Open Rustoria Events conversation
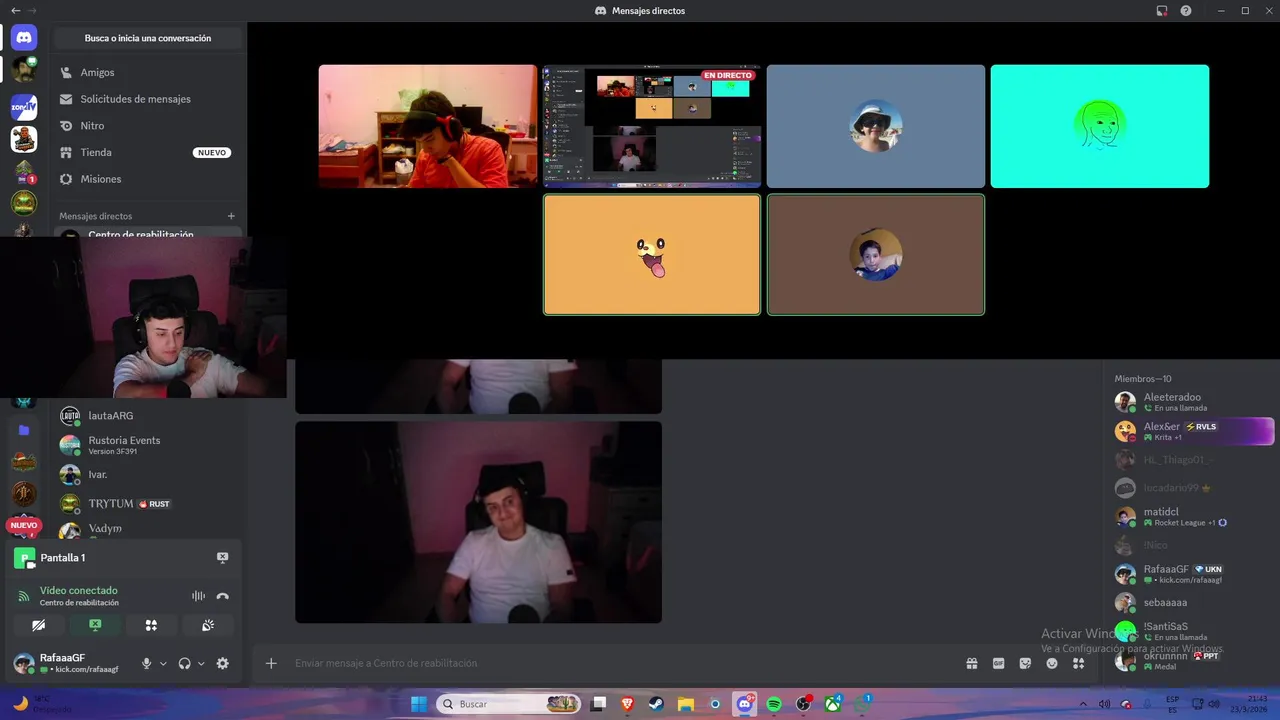 pos(147,445)
